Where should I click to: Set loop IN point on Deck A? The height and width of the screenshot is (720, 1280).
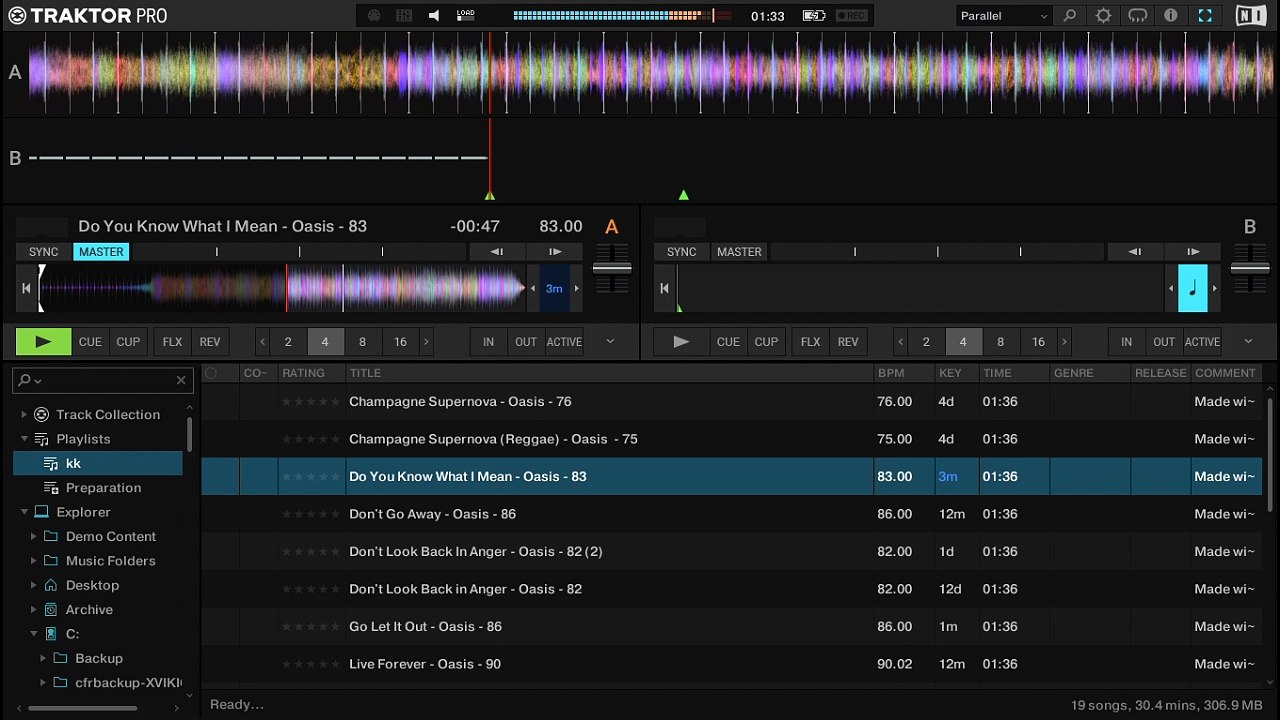click(488, 342)
